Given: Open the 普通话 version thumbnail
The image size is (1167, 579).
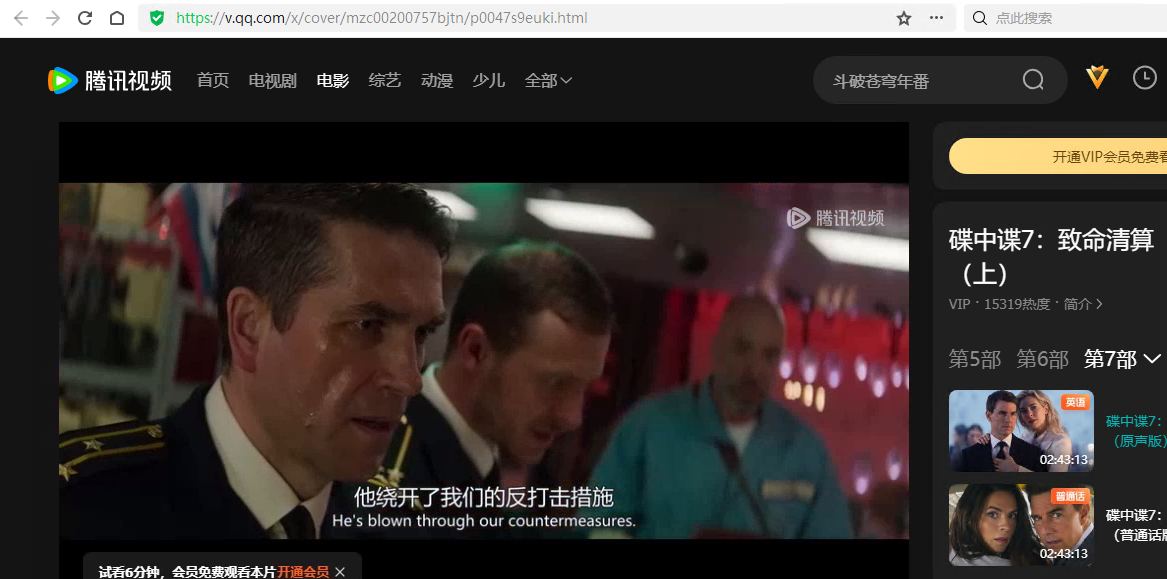Looking at the screenshot, I should (1021, 525).
